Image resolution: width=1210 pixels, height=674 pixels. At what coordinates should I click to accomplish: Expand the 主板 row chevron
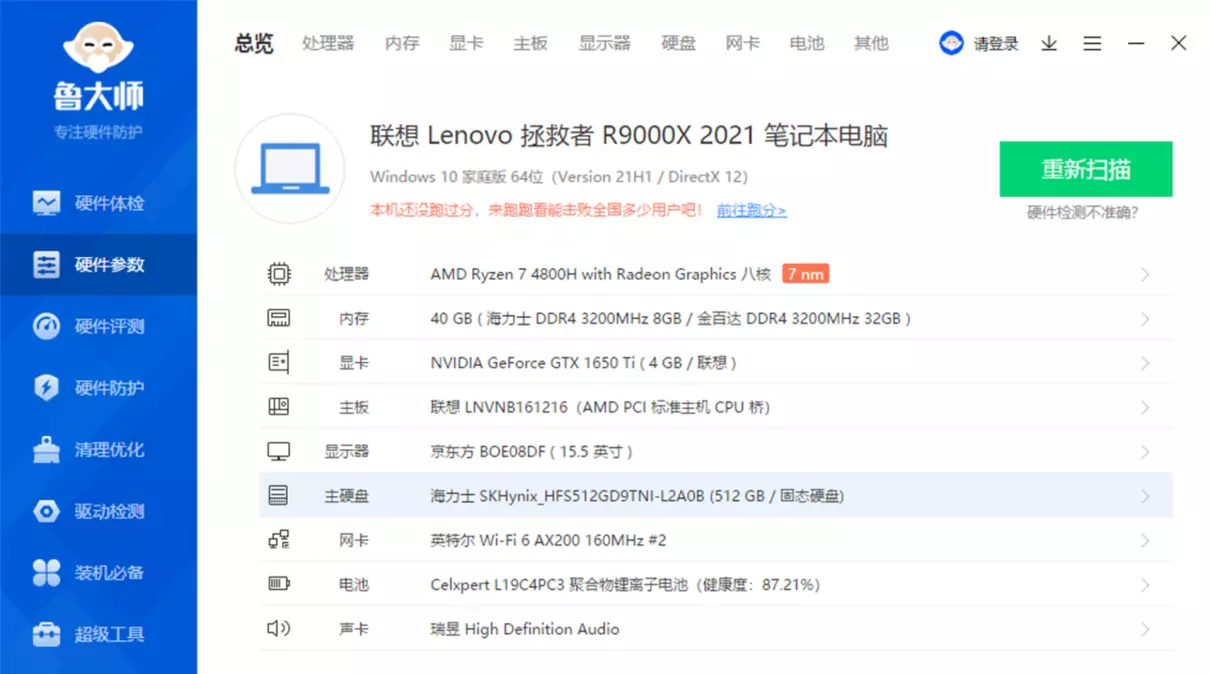point(1145,407)
